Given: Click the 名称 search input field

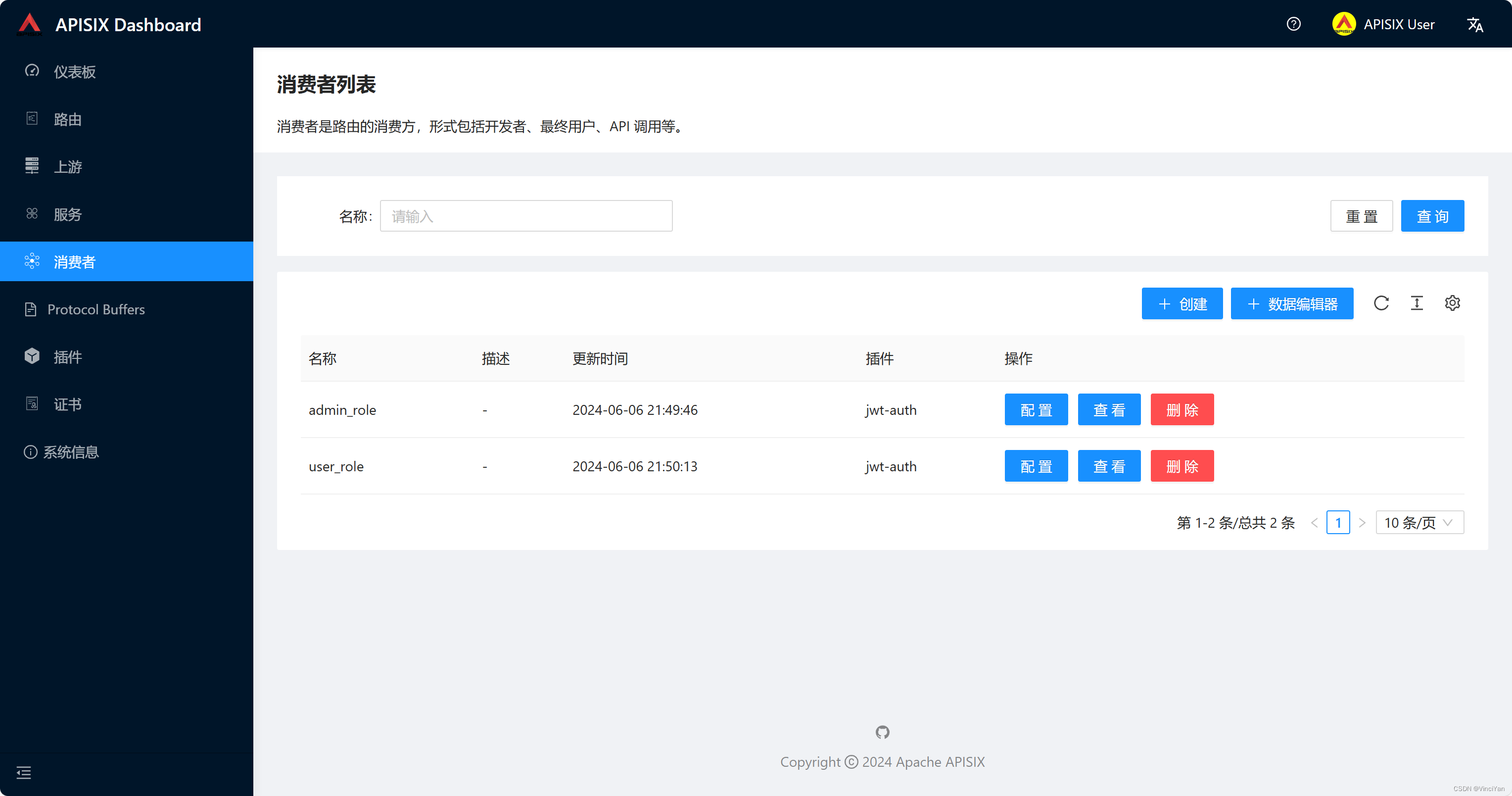Looking at the screenshot, I should [526, 216].
